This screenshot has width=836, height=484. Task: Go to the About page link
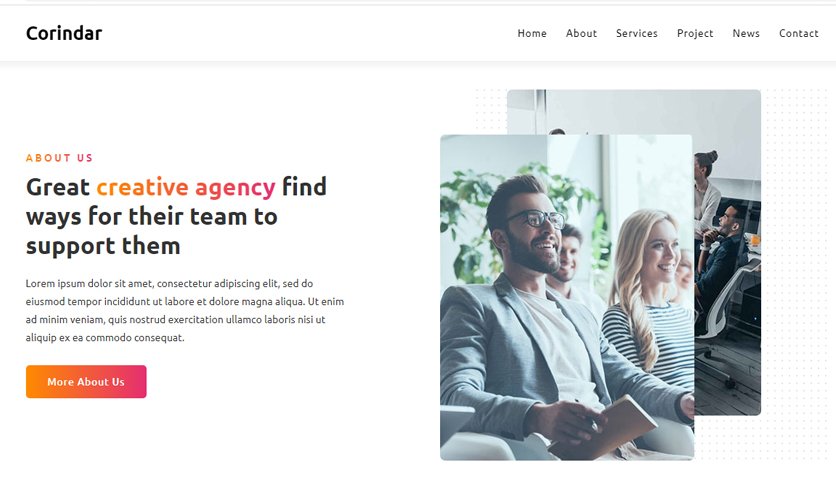tap(581, 33)
